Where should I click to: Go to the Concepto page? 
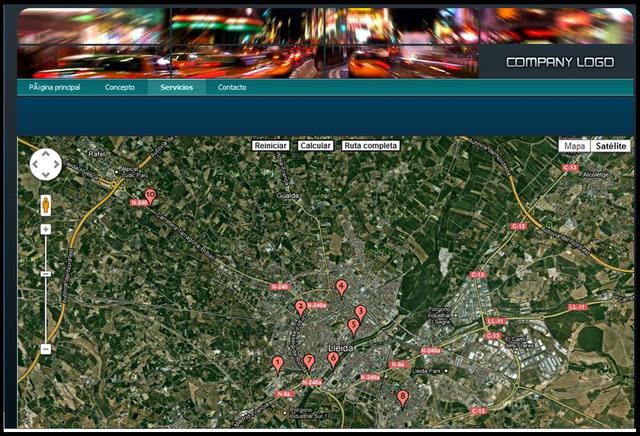pyautogui.click(x=120, y=88)
